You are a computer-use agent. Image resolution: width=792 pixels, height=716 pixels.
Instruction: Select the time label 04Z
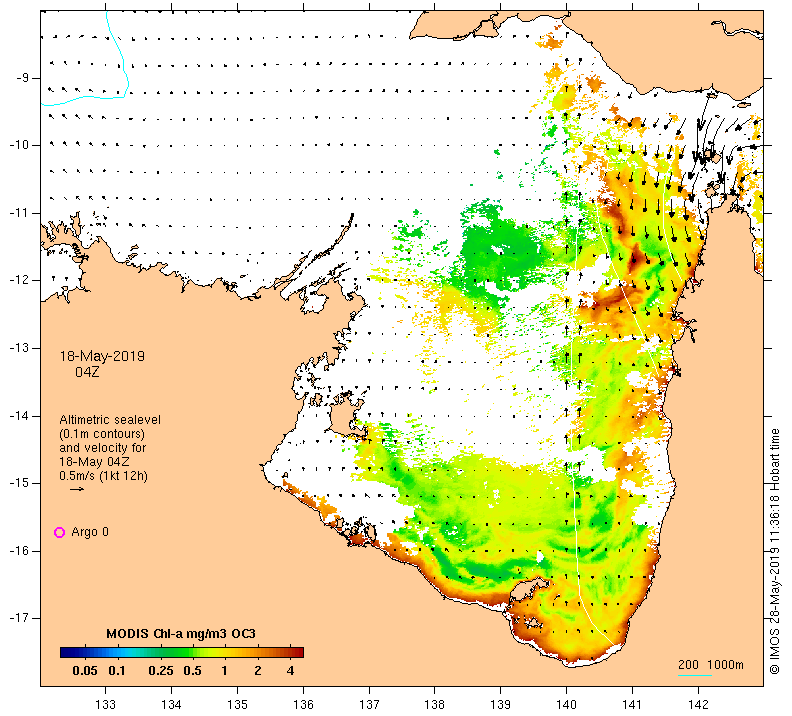click(x=87, y=372)
